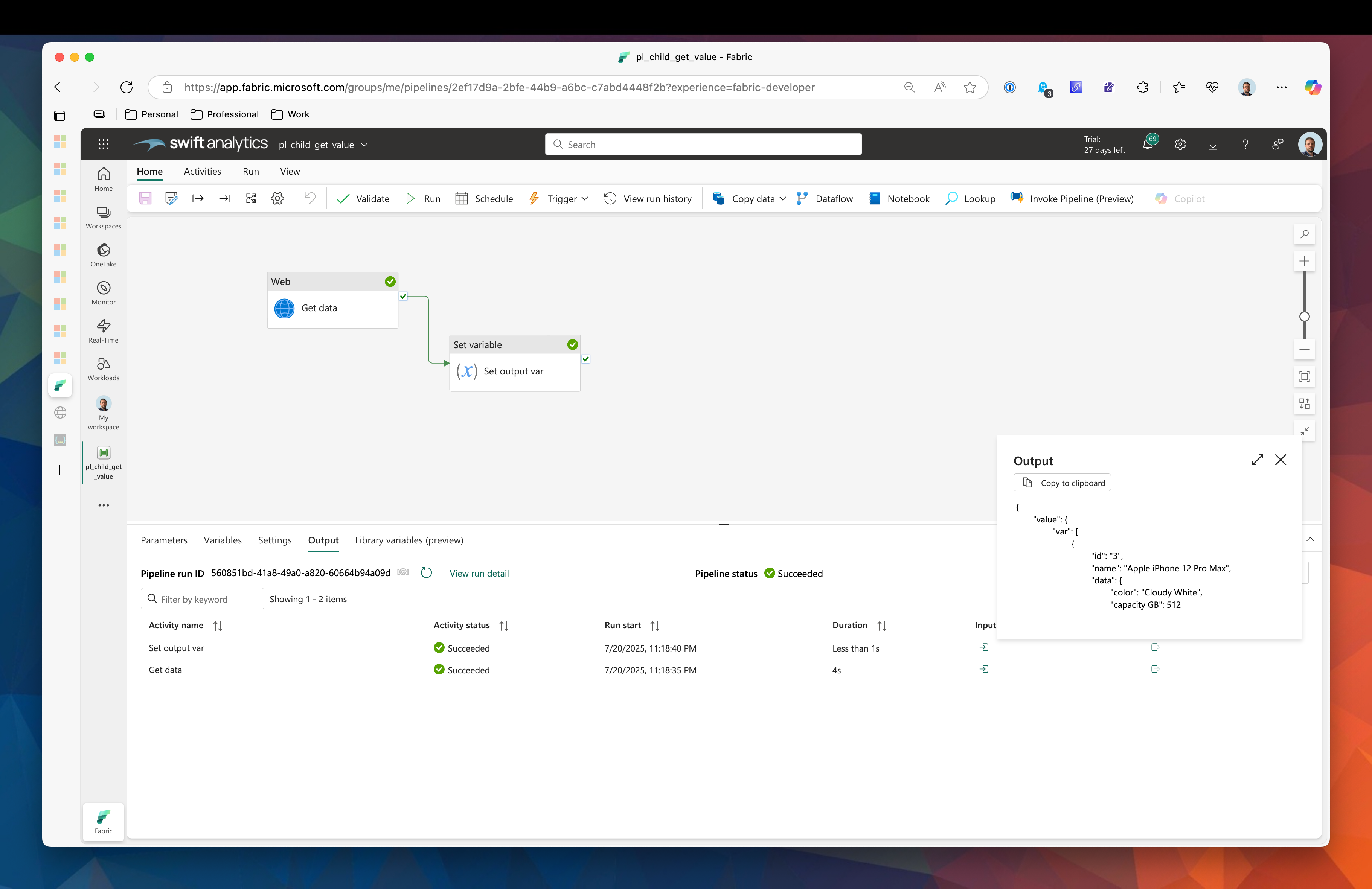The height and width of the screenshot is (889, 1372).
Task: Switch to the Run ribbon tab
Action: (251, 171)
